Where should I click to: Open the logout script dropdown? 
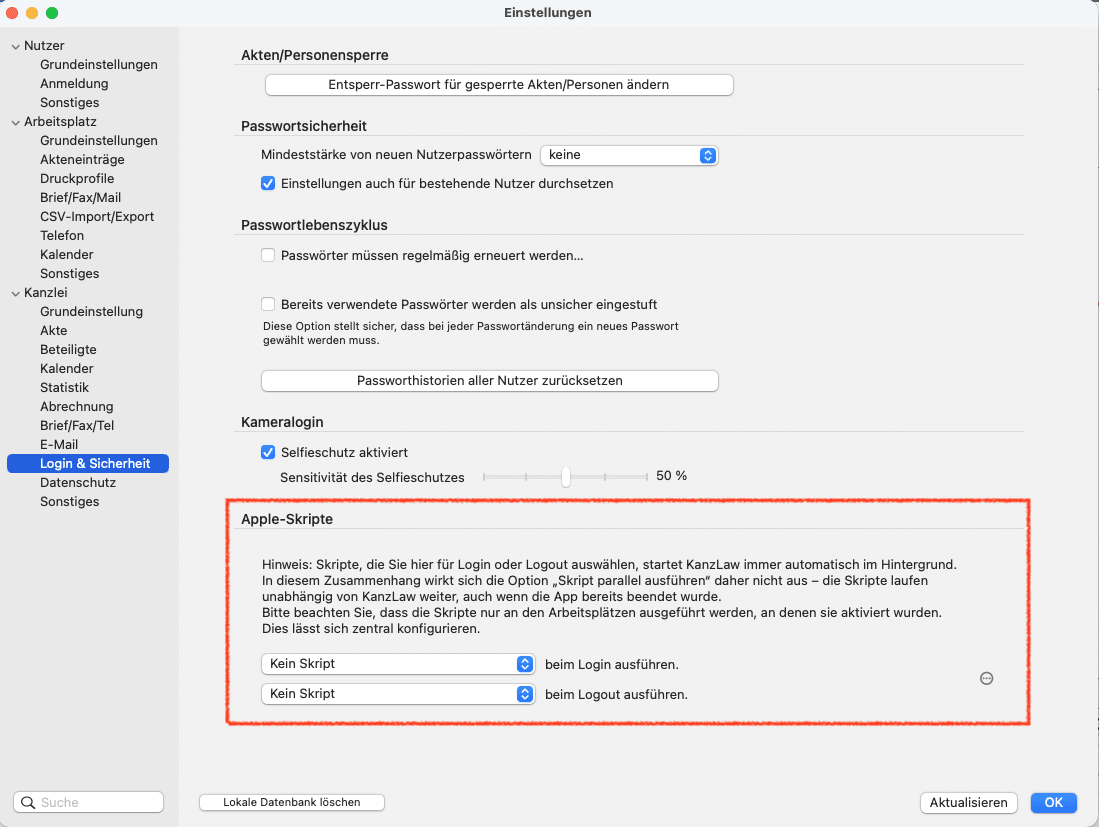[x=398, y=693]
